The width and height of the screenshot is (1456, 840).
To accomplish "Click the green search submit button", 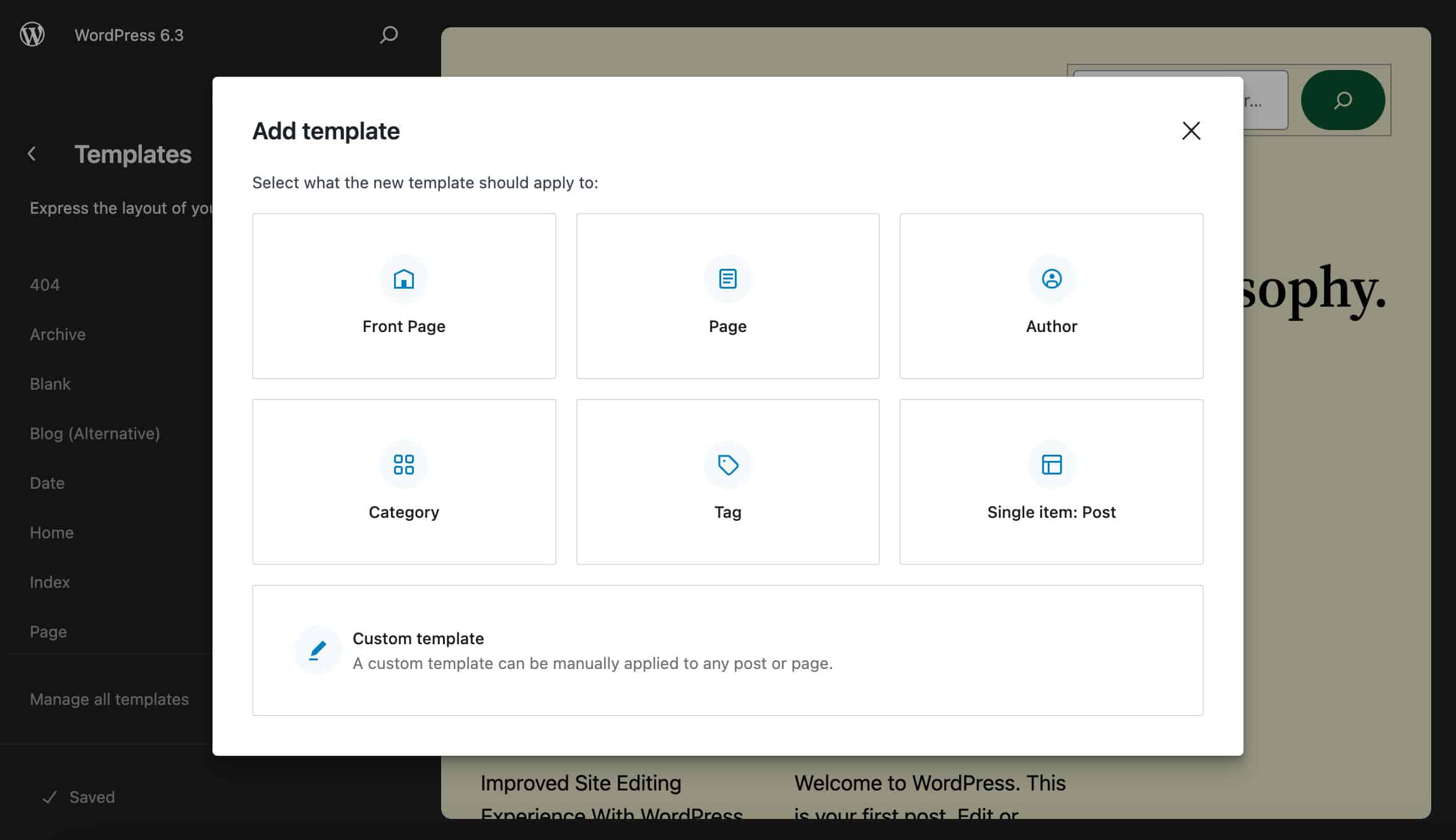I will (1342, 100).
